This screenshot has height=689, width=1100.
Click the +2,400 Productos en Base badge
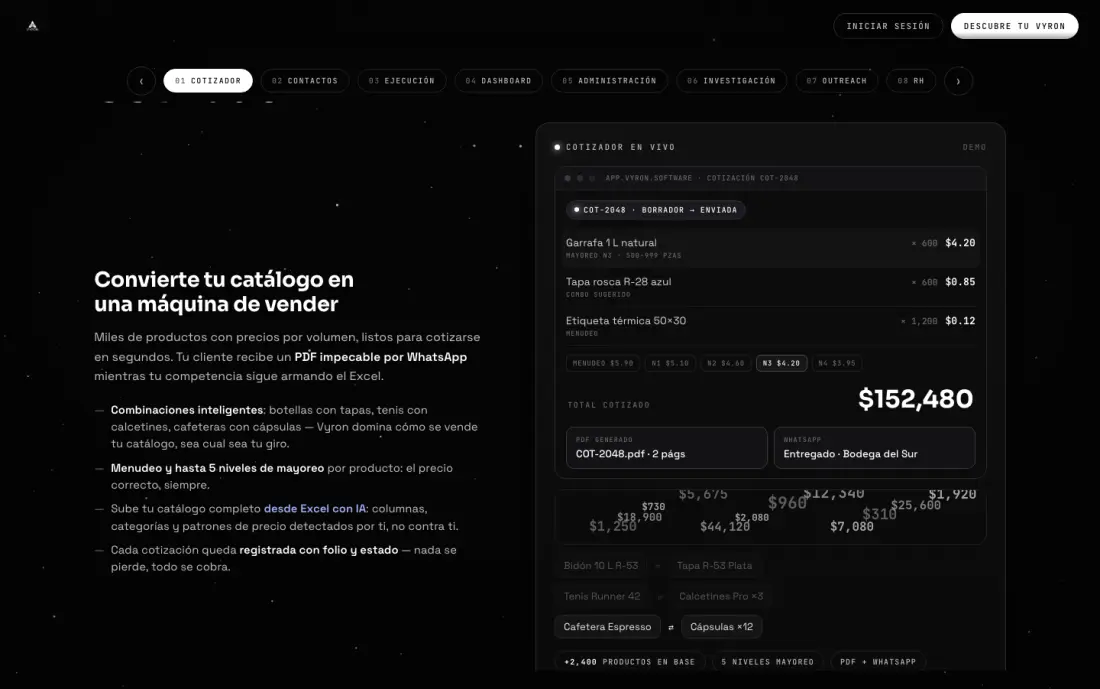coord(629,662)
